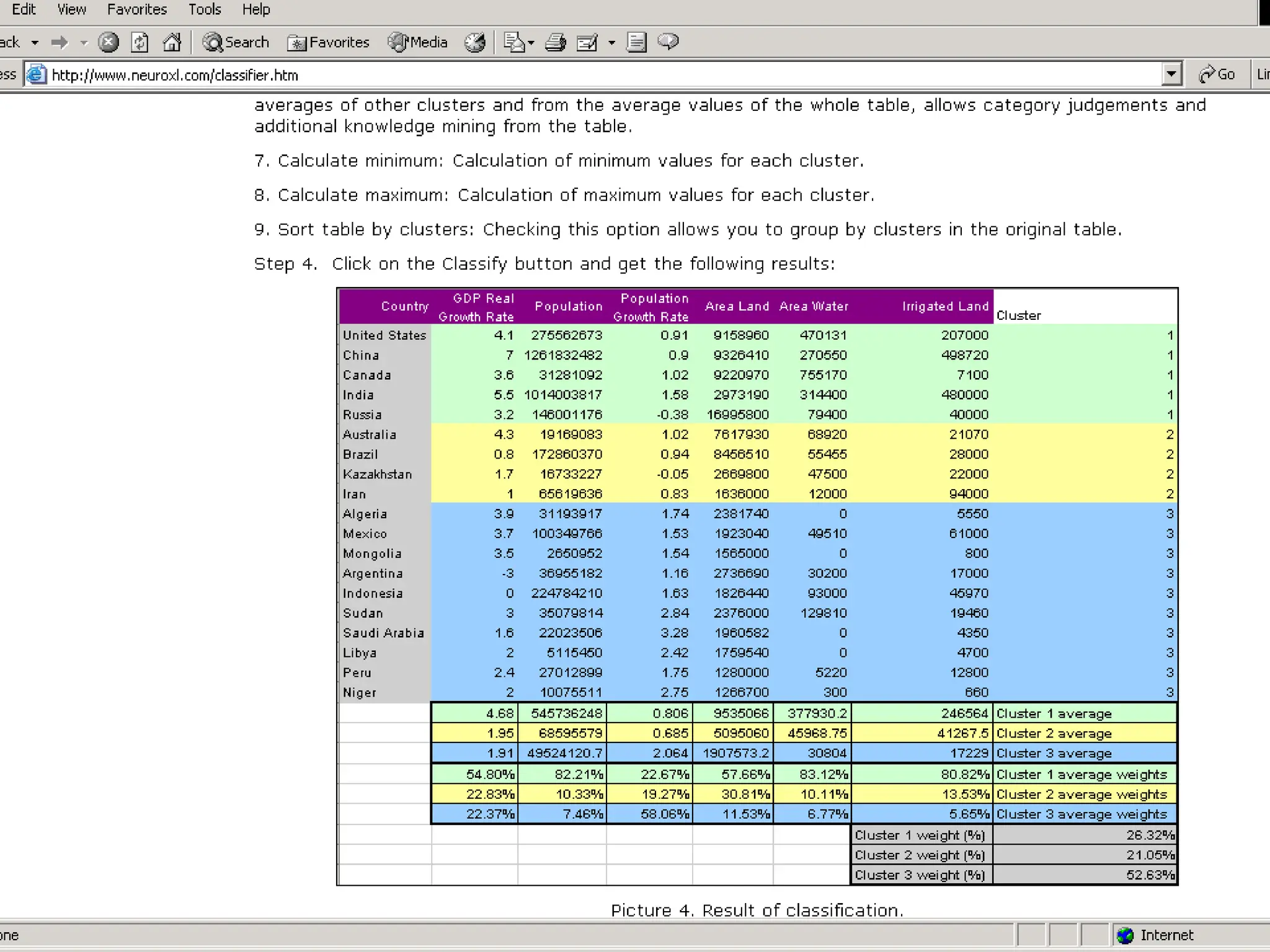Click the Forward arrow icon
This screenshot has height=952, width=1270.
click(x=60, y=42)
